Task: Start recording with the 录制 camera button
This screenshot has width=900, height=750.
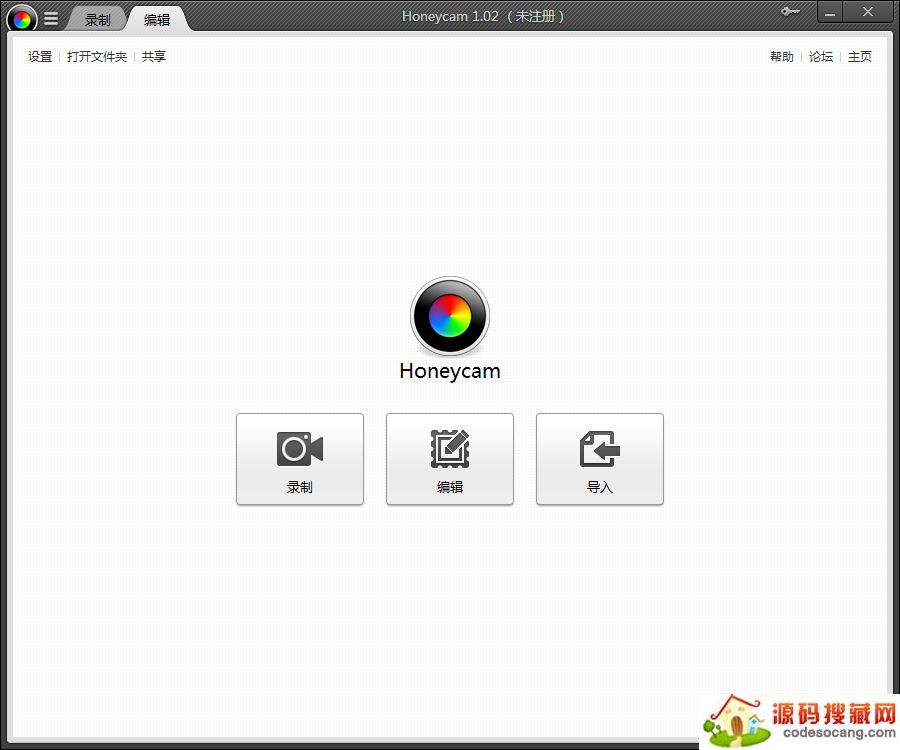Action: pos(300,459)
